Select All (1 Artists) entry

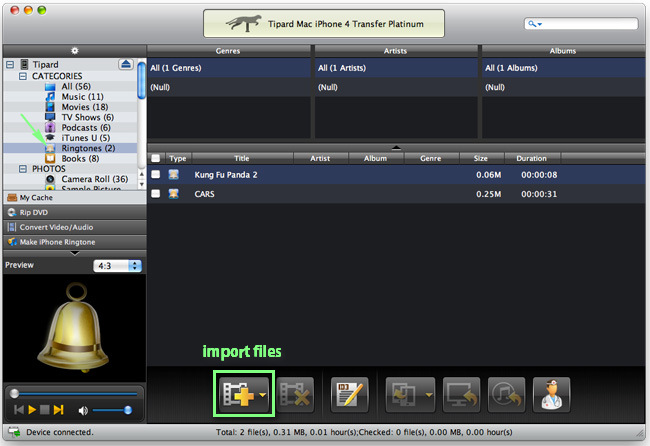coord(396,68)
